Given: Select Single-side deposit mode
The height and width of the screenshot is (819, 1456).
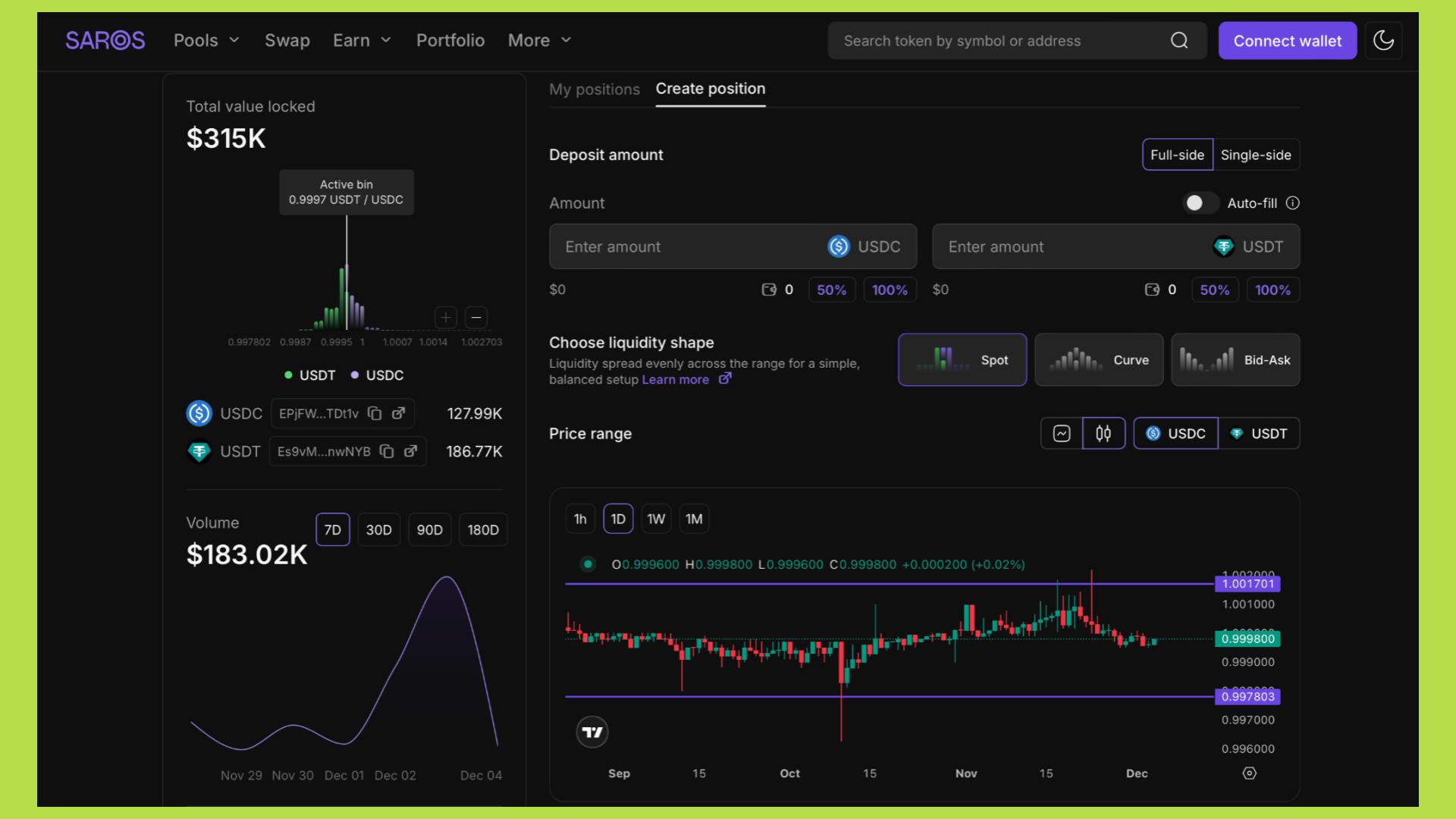Looking at the screenshot, I should [1255, 155].
